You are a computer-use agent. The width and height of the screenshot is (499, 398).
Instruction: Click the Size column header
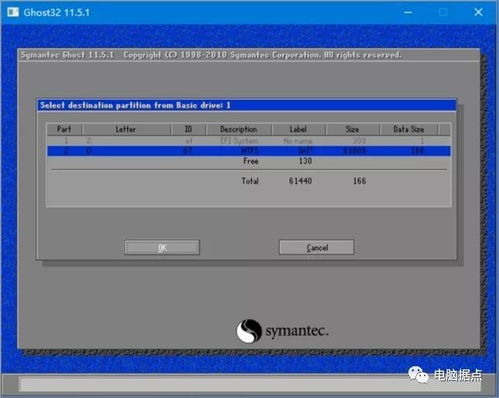[352, 129]
